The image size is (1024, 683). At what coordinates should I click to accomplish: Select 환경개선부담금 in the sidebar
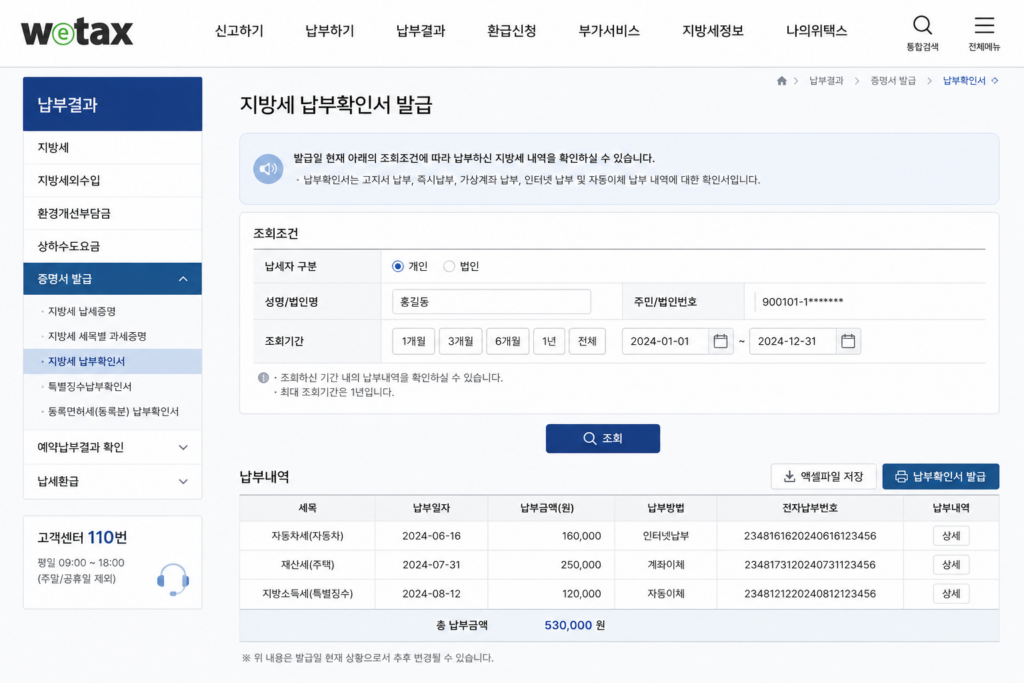tap(112, 214)
